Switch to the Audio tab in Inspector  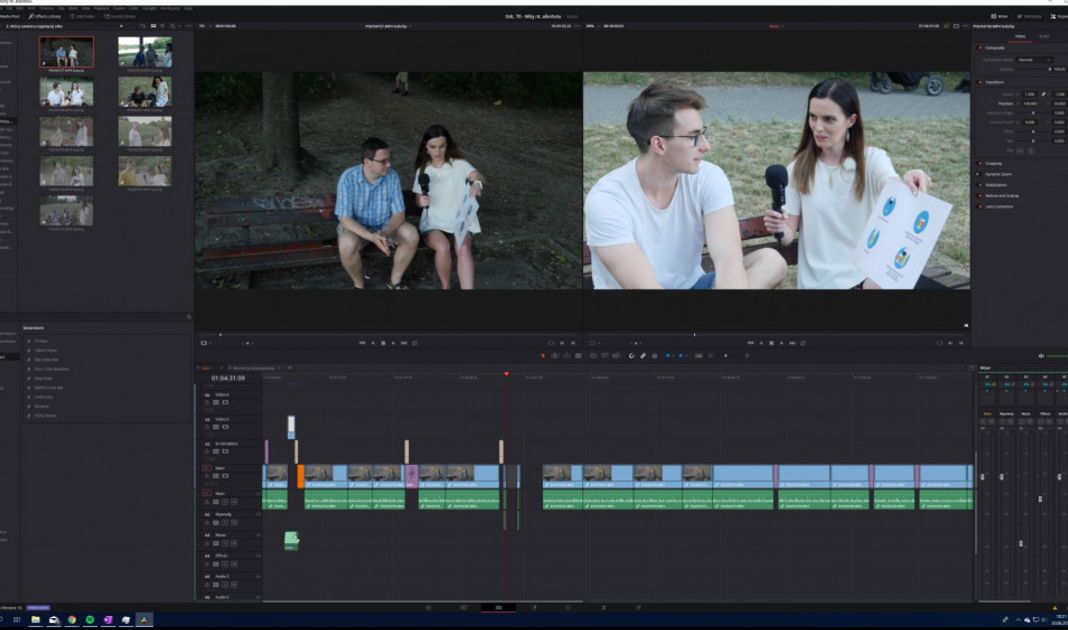coord(1044,36)
